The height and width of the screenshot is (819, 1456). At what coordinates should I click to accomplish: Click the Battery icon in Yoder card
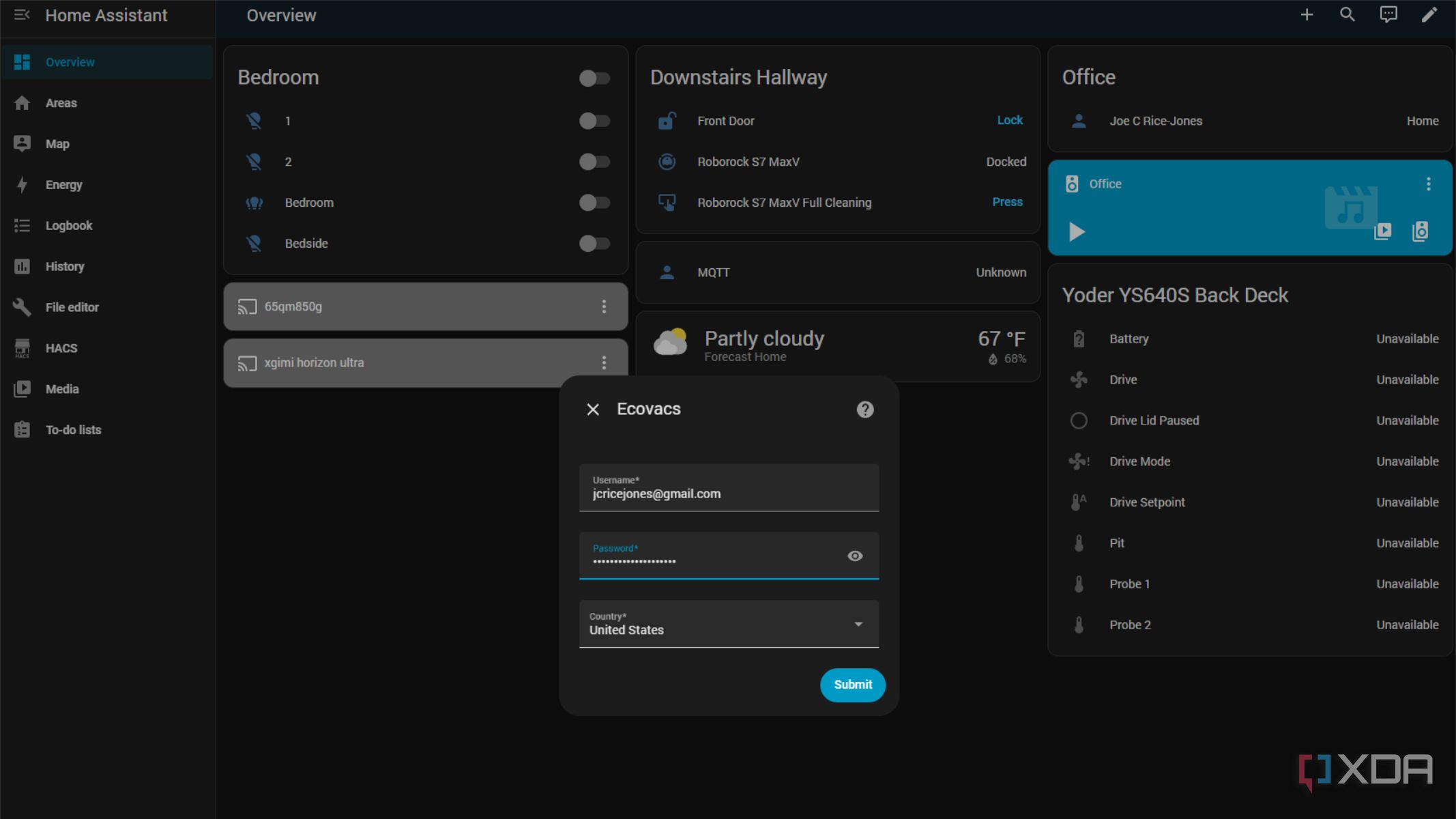[x=1079, y=339]
